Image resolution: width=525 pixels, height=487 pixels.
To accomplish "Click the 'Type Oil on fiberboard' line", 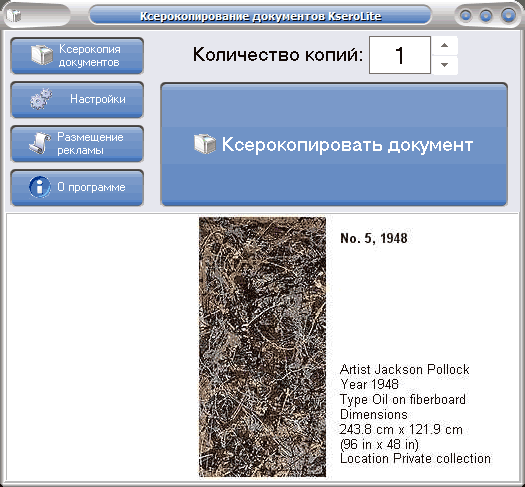I will 403,399.
